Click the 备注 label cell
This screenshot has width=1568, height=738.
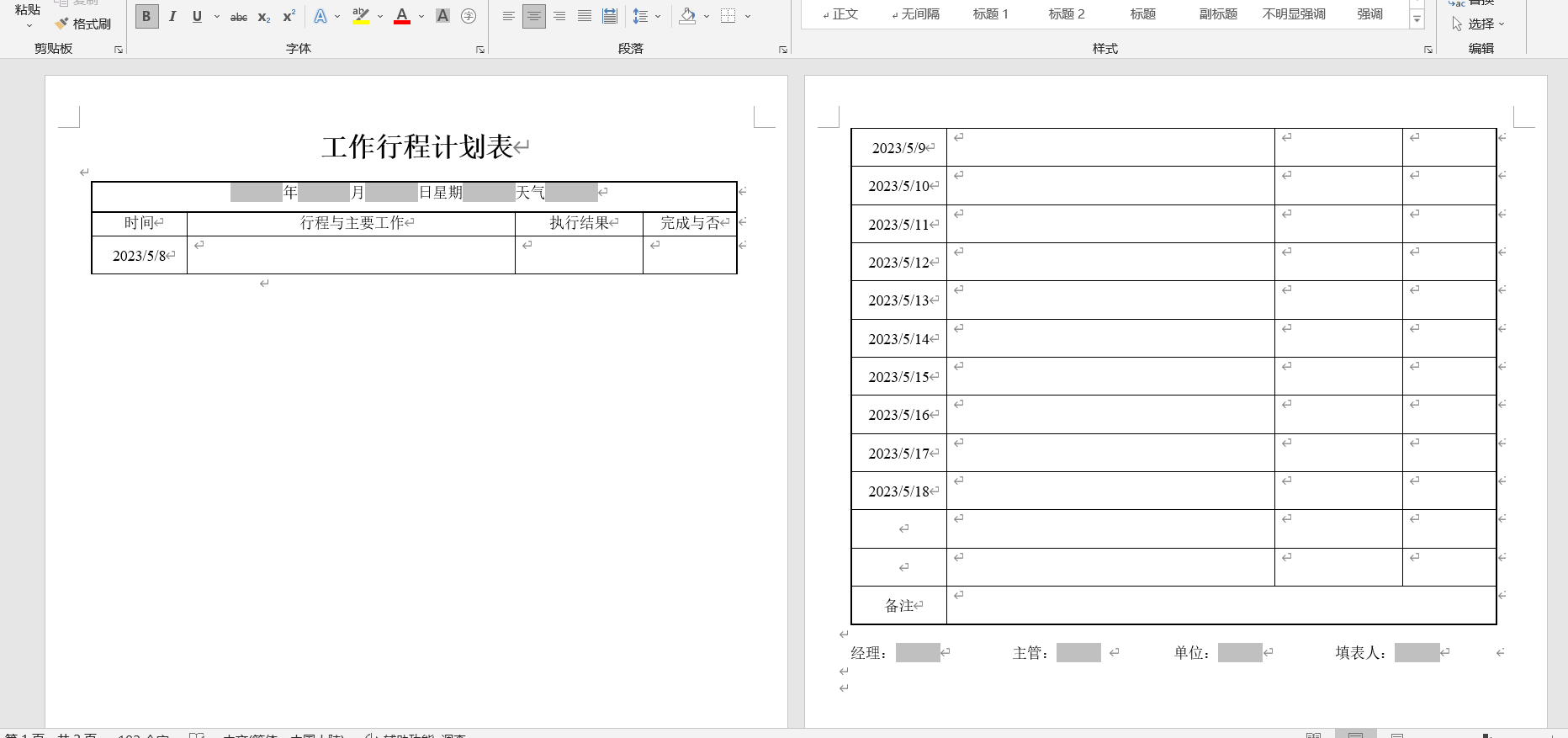pyautogui.click(x=899, y=605)
